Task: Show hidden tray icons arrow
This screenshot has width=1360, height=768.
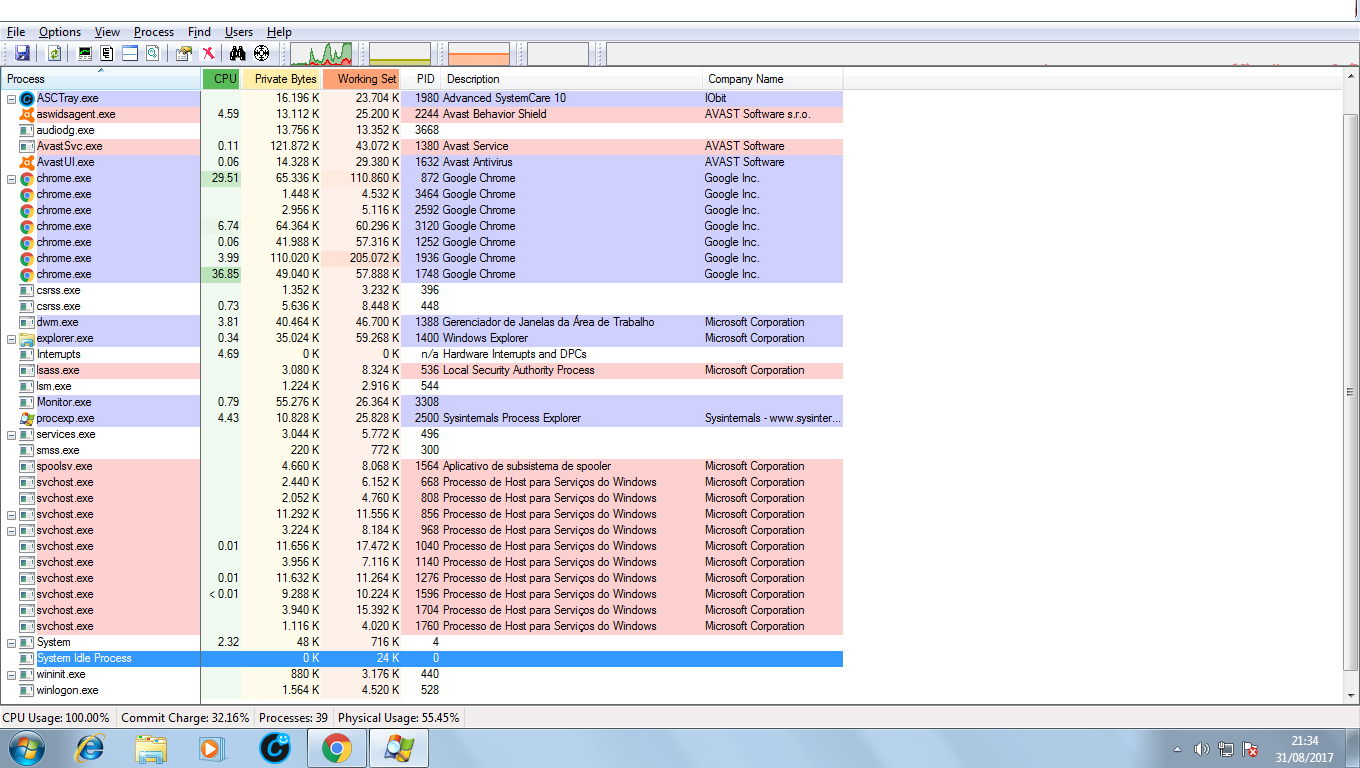Action: tap(1178, 749)
